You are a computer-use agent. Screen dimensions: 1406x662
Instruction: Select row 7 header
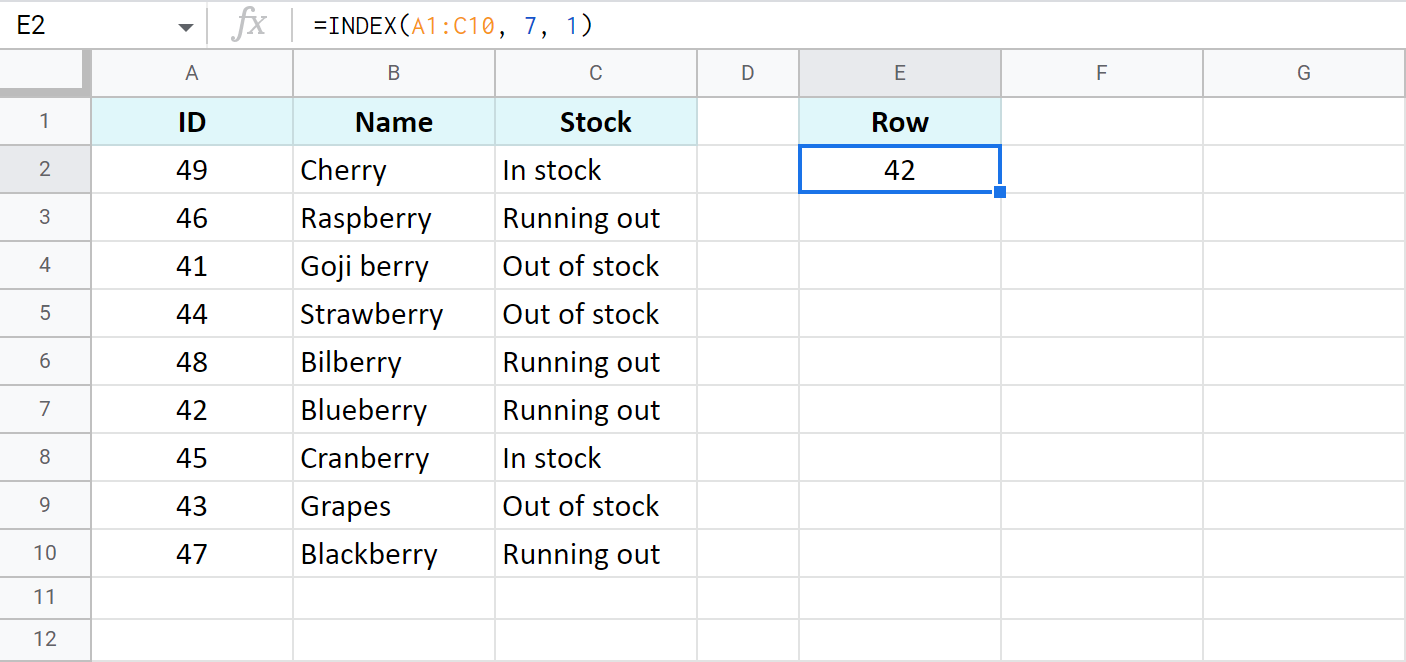pyautogui.click(x=45, y=409)
